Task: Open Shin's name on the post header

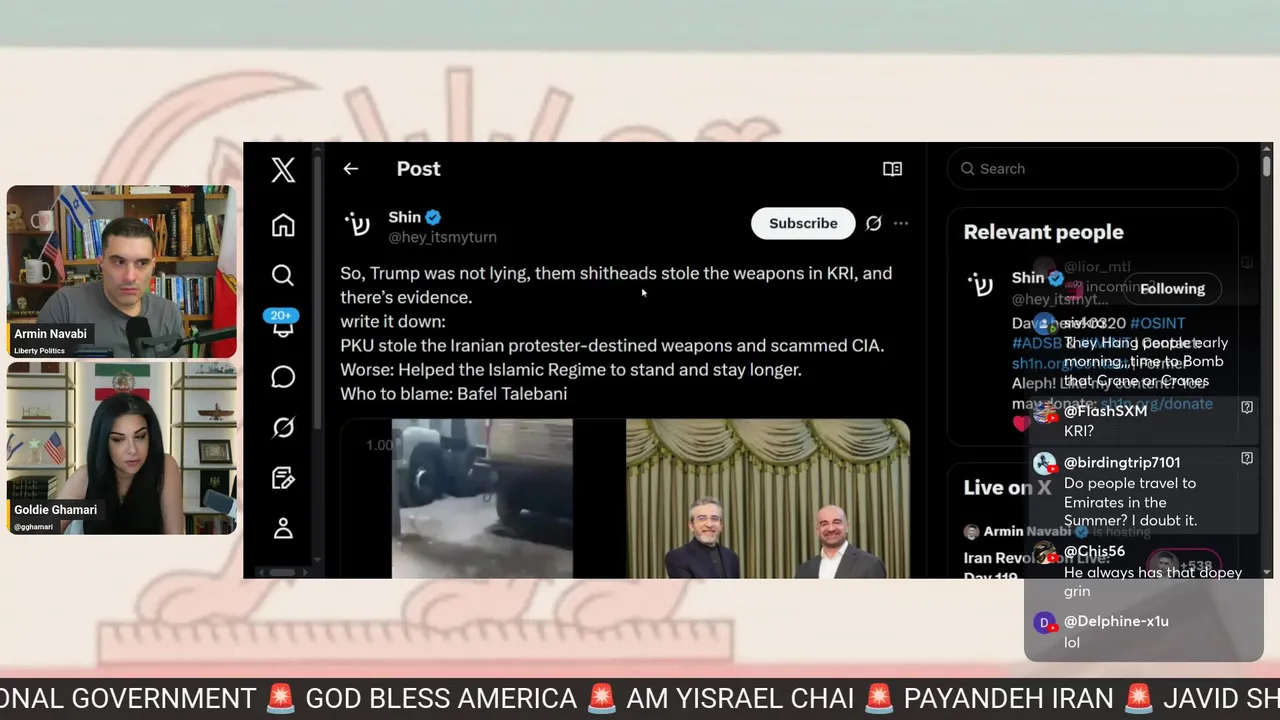Action: (404, 217)
